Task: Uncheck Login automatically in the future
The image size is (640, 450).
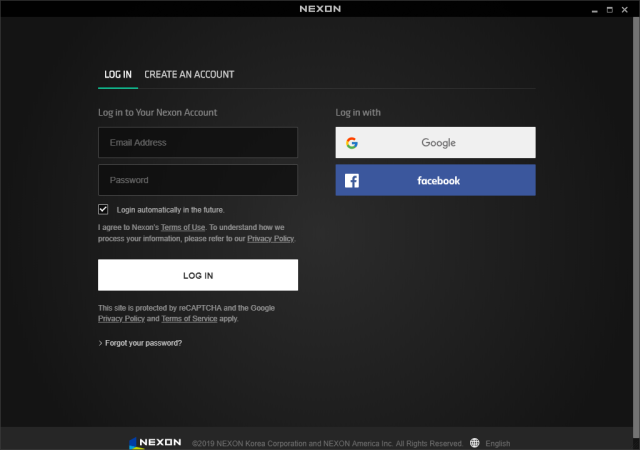Action: pyautogui.click(x=103, y=210)
